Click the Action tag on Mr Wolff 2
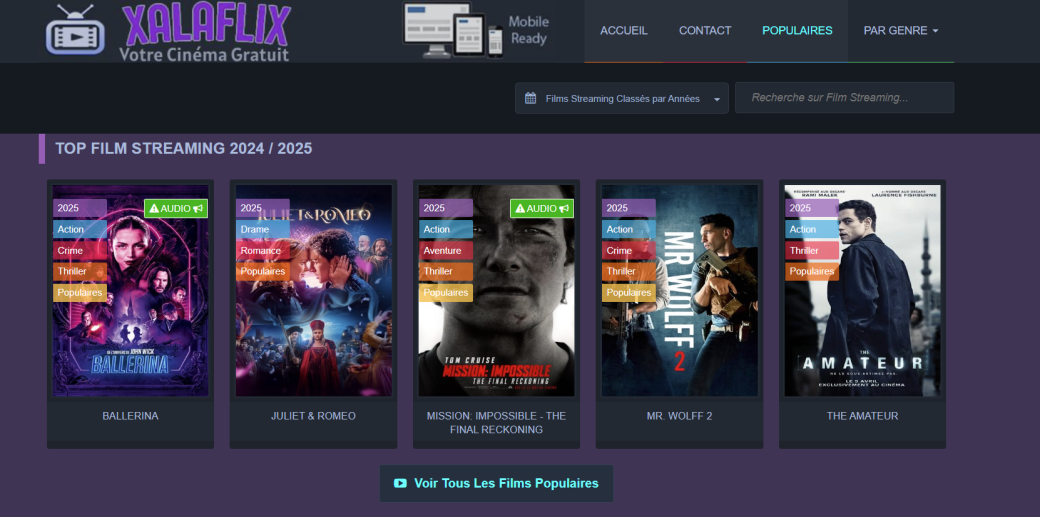1040x517 pixels. coord(629,229)
